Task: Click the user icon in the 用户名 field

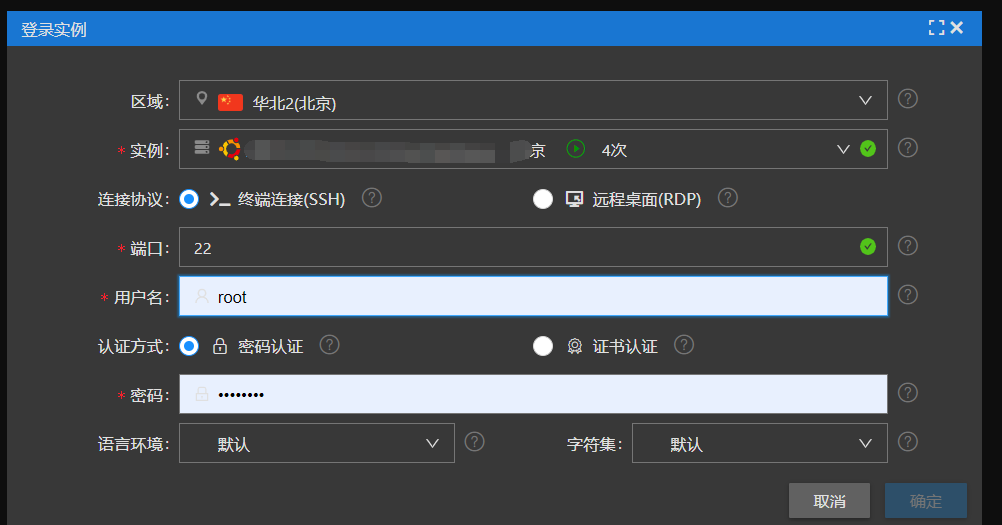Action: pos(201,296)
